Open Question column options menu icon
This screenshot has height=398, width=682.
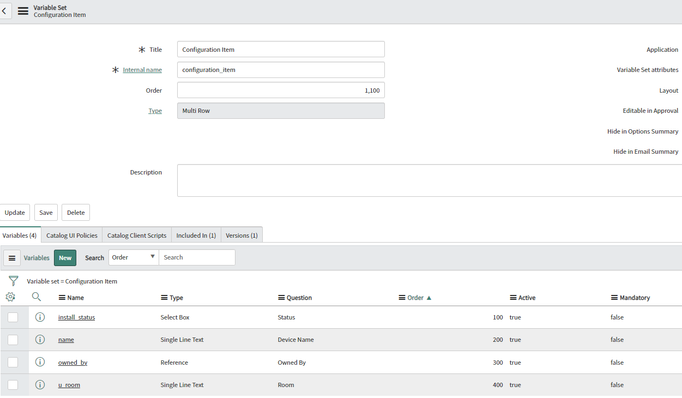point(281,298)
